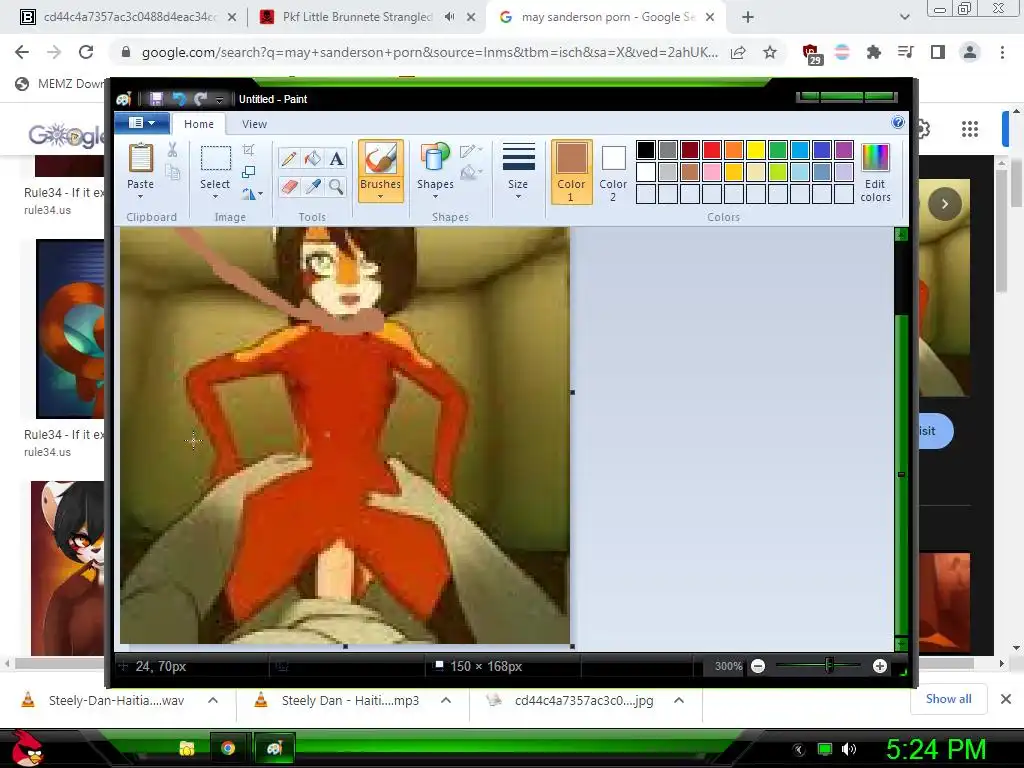Viewport: 1024px width, 768px height.
Task: Activate the Color 1 foreground button
Action: pyautogui.click(x=571, y=172)
